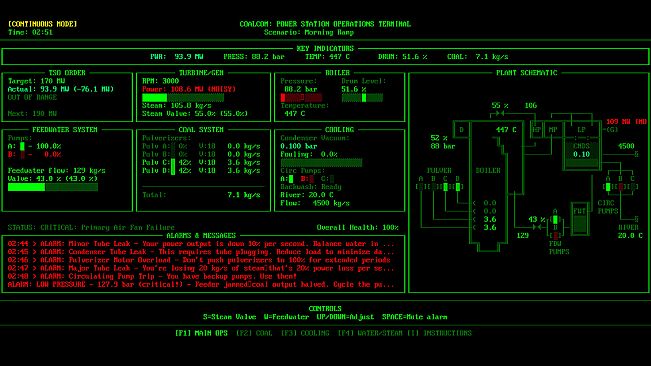This screenshot has height=366, width=651.
Task: Click the red boiler pressure bar
Action: [x=301, y=98]
